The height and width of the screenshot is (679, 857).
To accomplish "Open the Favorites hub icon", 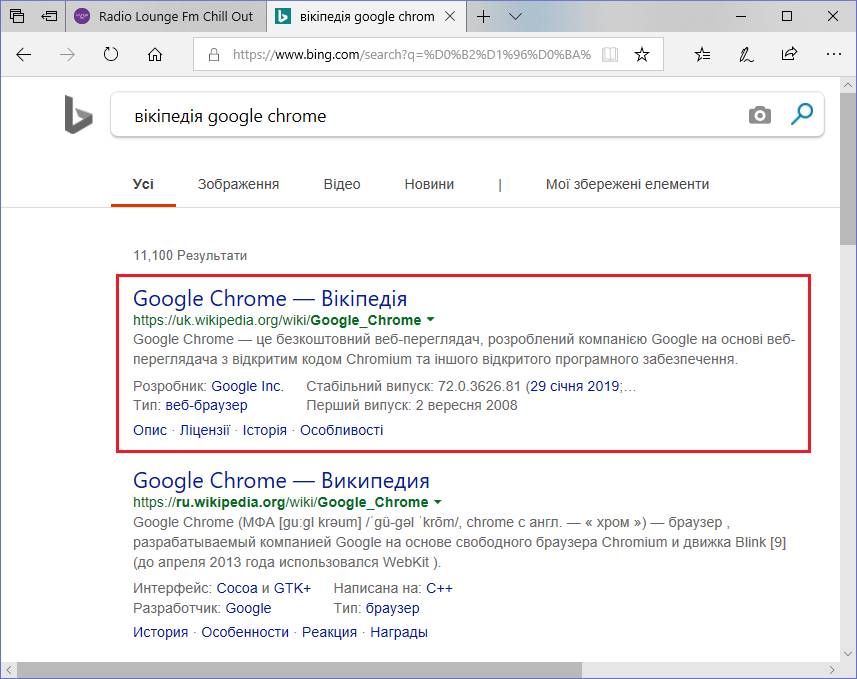I will pos(702,54).
